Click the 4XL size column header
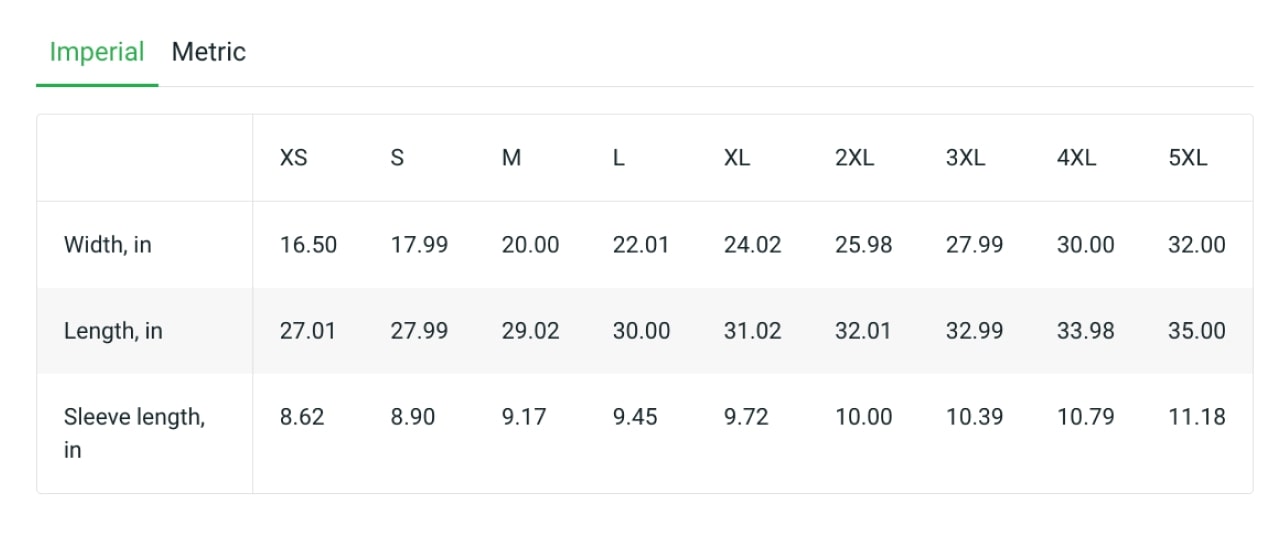Viewport: 1280px width, 547px height. 1076,158
